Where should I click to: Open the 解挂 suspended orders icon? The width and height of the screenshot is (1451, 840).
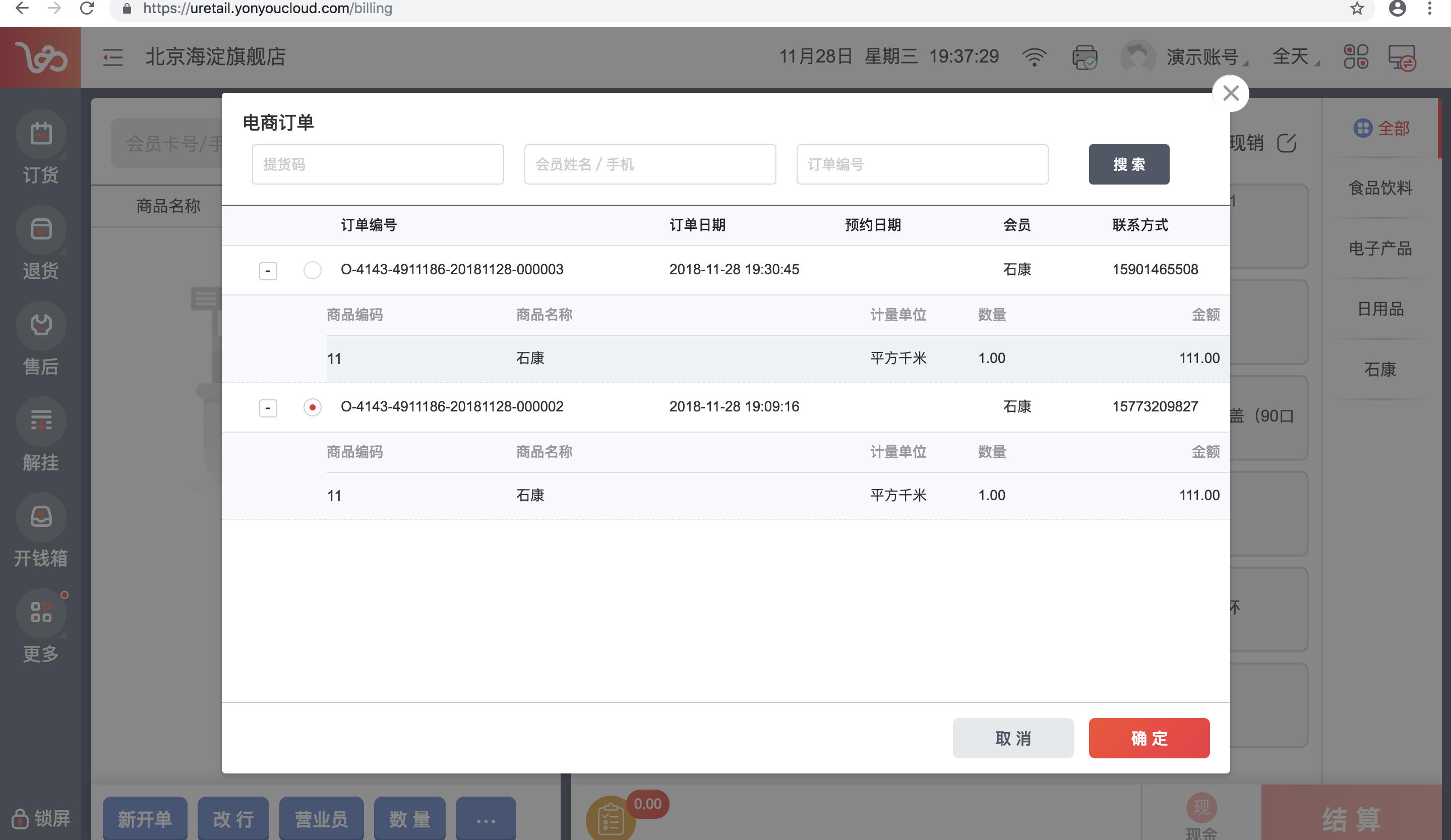(x=41, y=421)
